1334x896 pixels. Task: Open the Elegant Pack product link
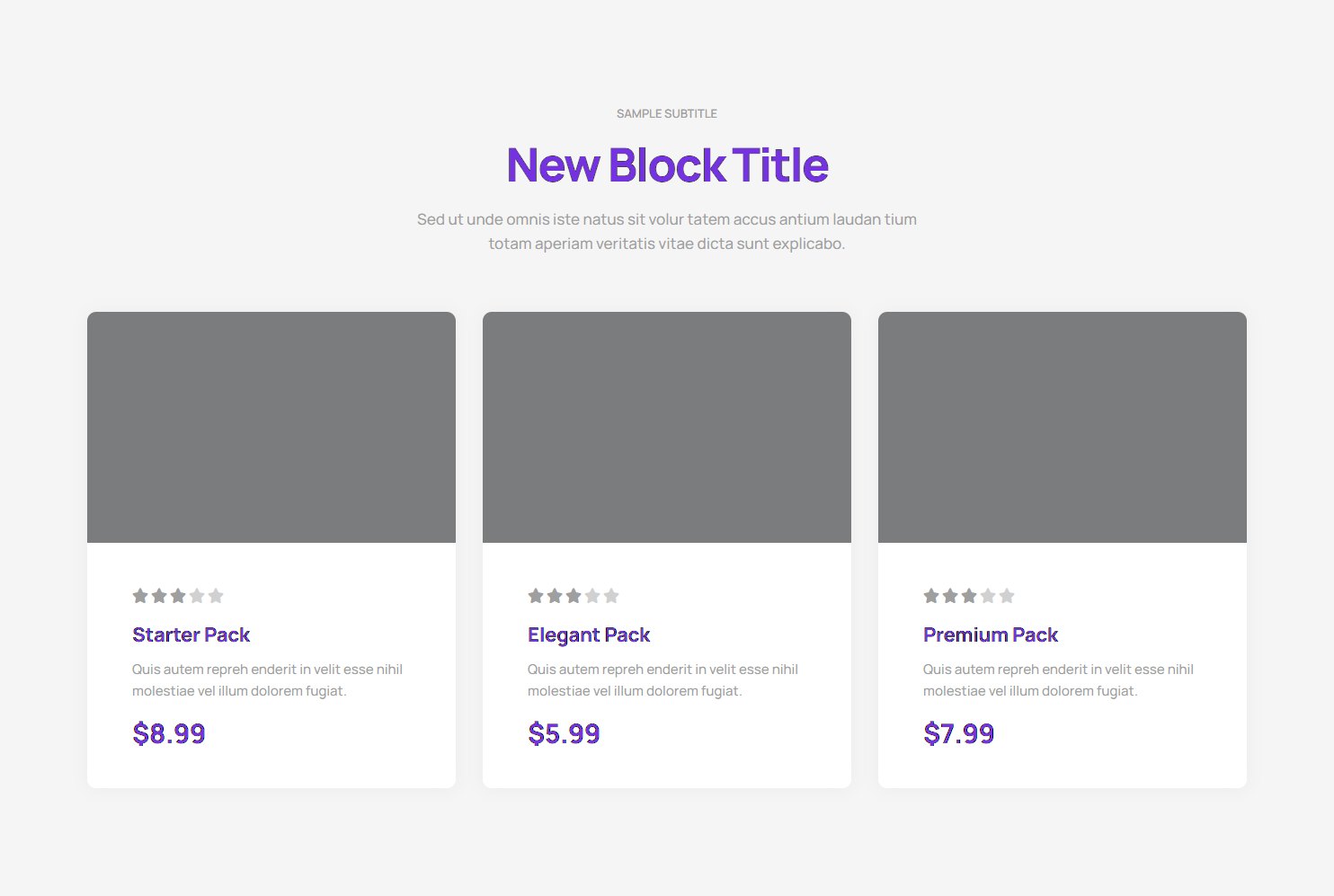(x=589, y=634)
